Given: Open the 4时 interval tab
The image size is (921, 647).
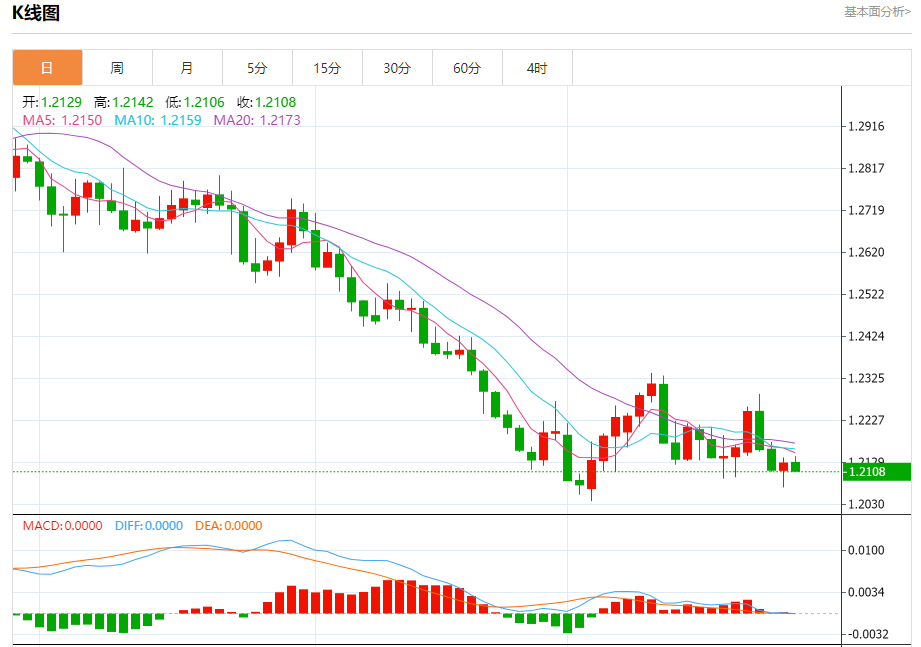Looking at the screenshot, I should [x=537, y=68].
